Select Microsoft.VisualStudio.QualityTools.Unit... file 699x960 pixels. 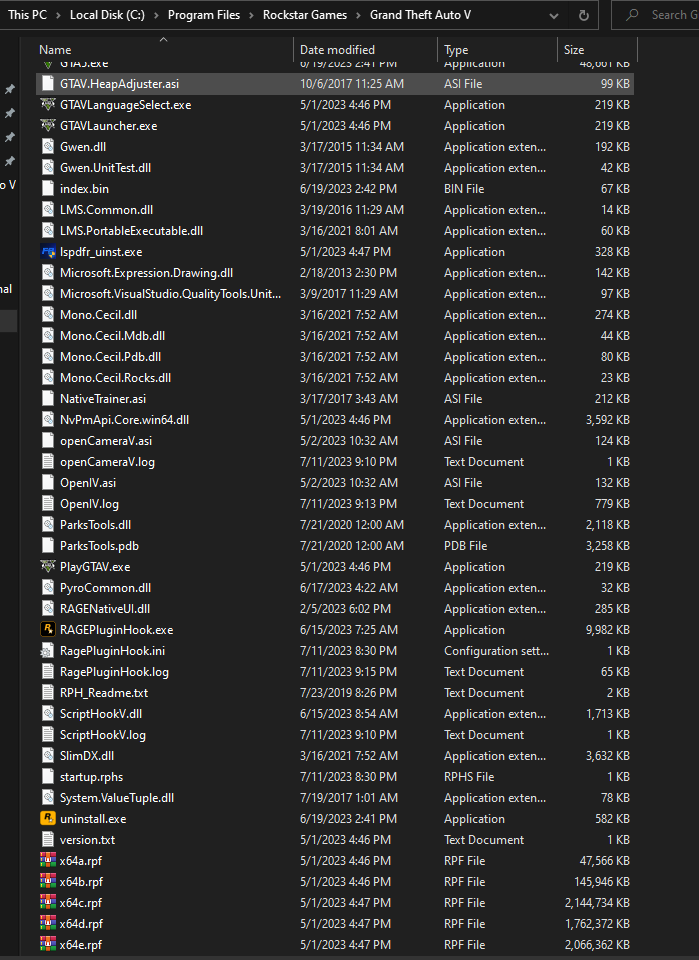335,294
